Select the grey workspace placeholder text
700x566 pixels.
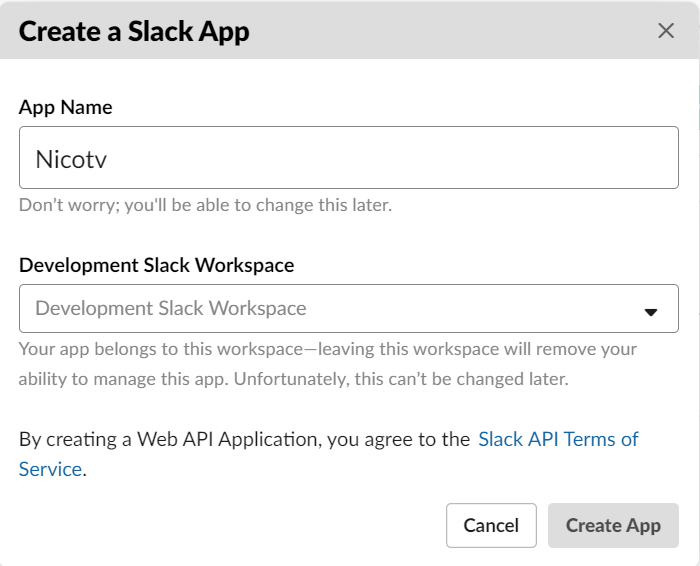tap(171, 308)
